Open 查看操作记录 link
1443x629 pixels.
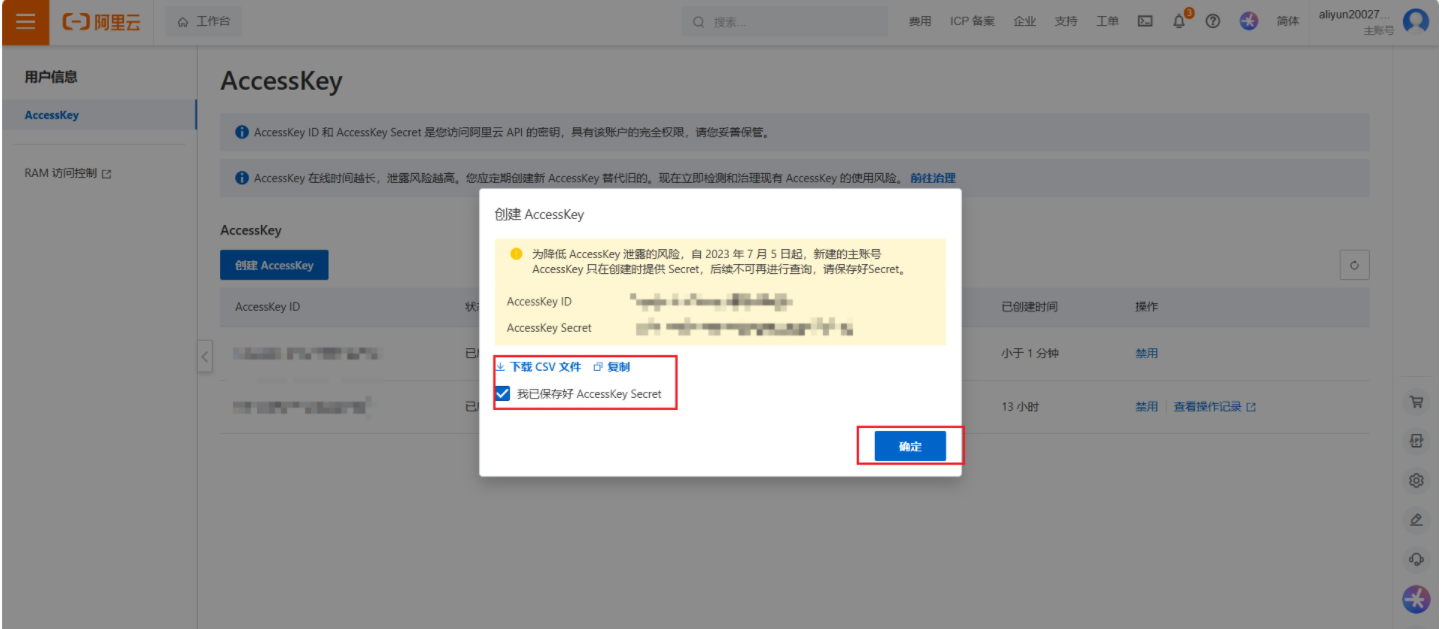click(x=1215, y=407)
